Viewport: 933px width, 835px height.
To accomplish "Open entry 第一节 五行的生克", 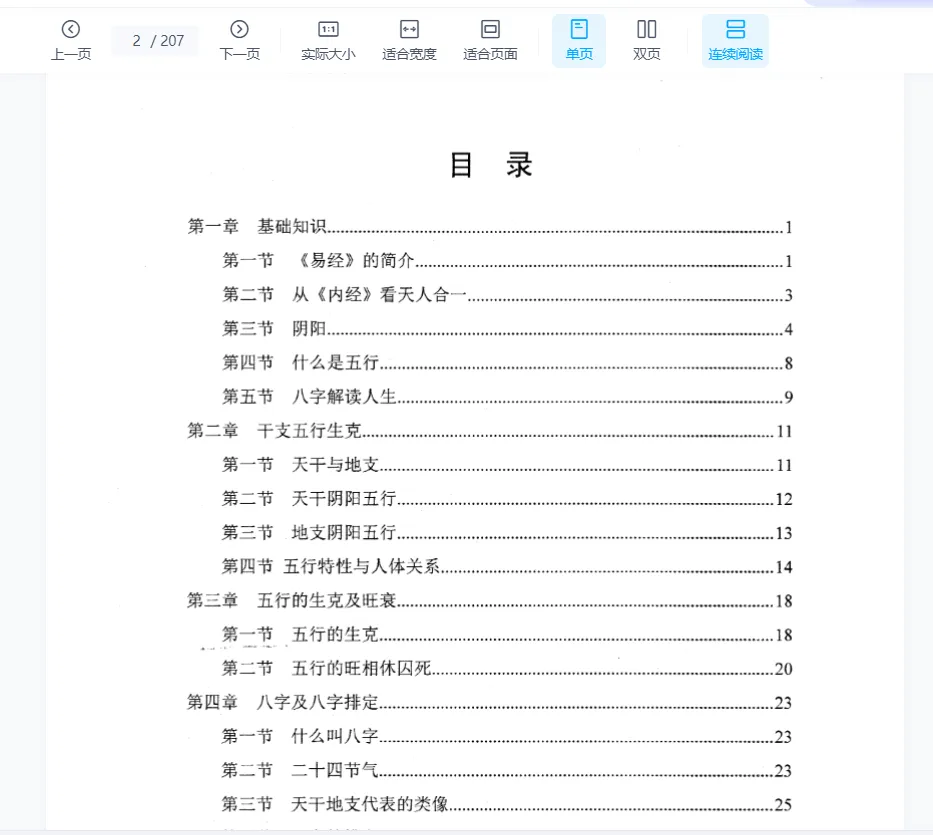I will pyautogui.click(x=507, y=634).
